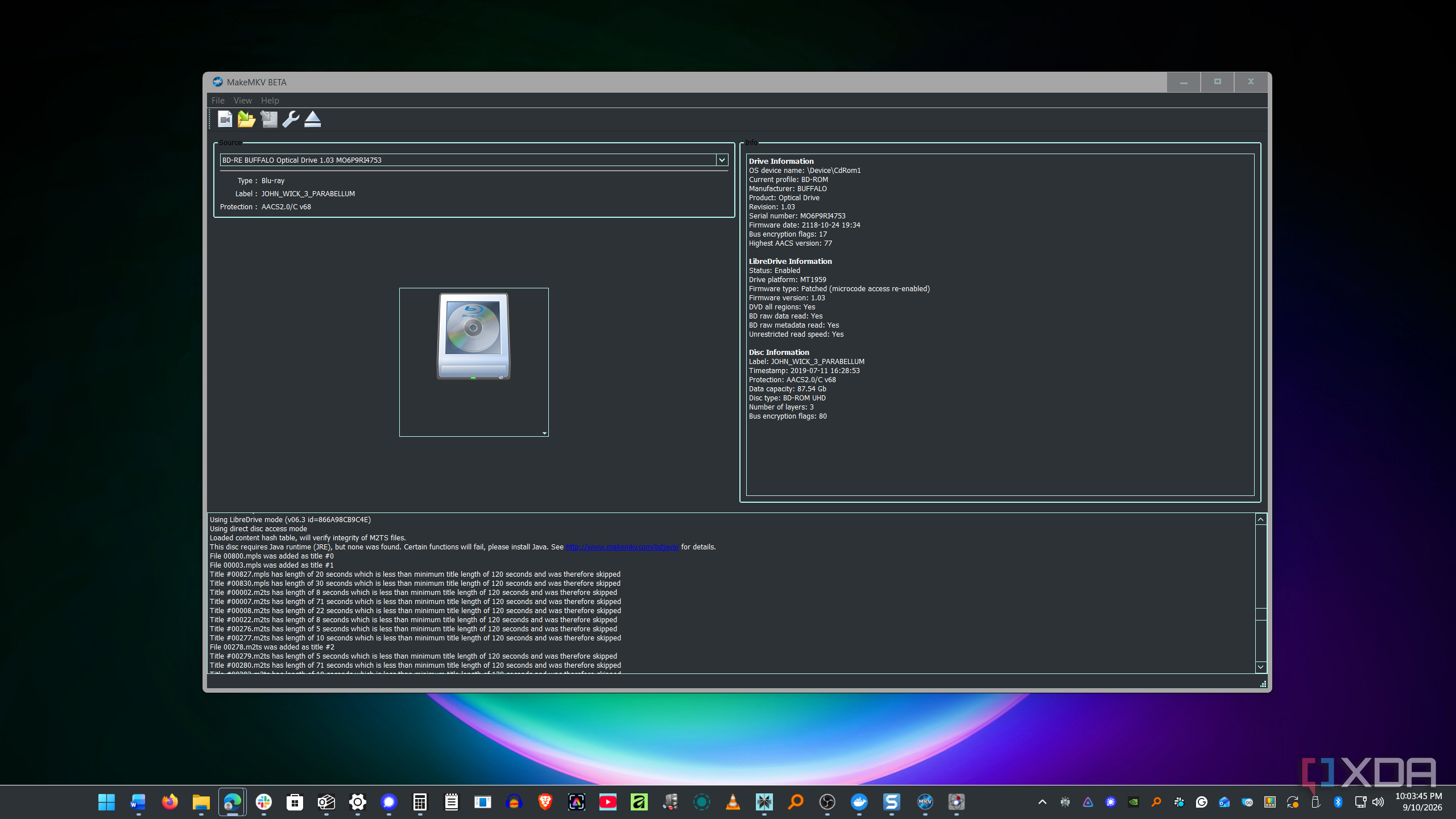Launch Brave browser from the taskbar
This screenshot has height=819, width=1456.
(545, 802)
